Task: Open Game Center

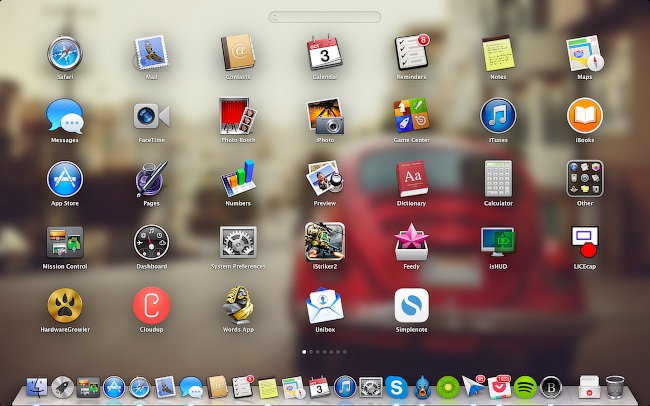Action: 412,116
